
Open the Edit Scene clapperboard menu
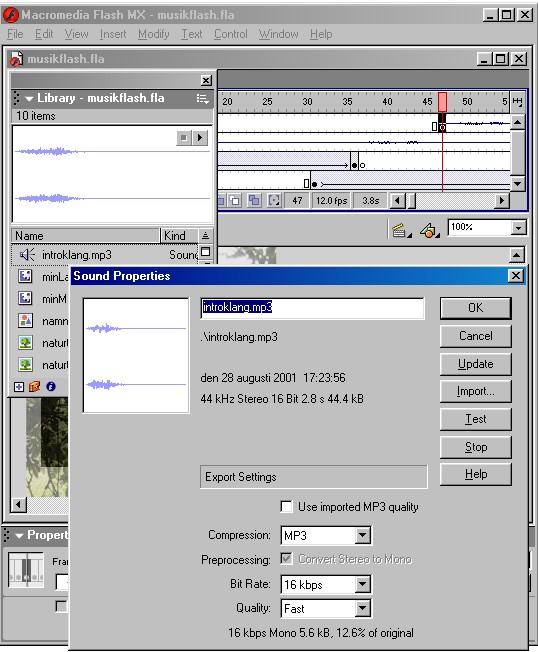tap(401, 230)
